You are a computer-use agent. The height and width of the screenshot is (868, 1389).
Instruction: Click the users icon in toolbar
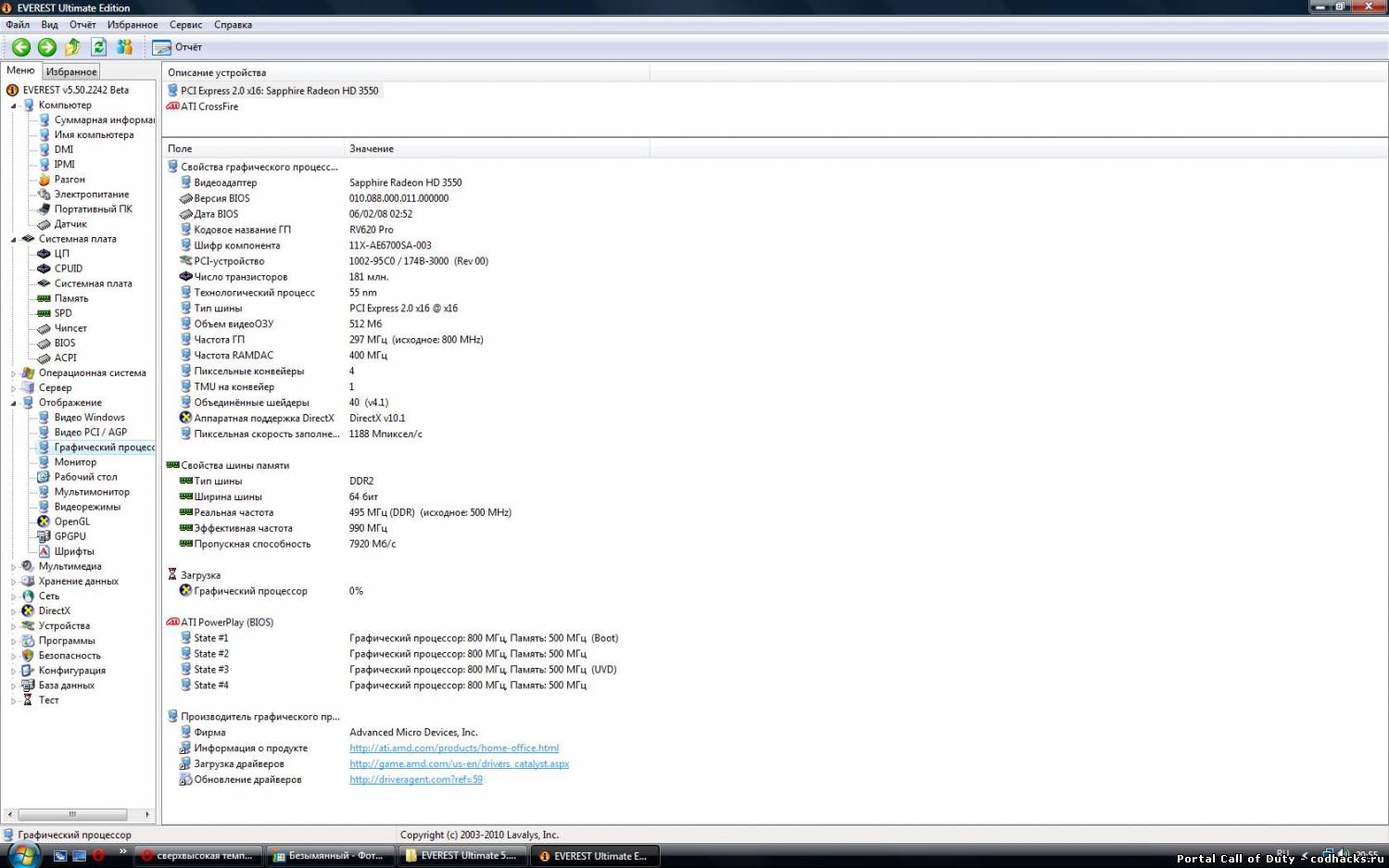click(124, 47)
